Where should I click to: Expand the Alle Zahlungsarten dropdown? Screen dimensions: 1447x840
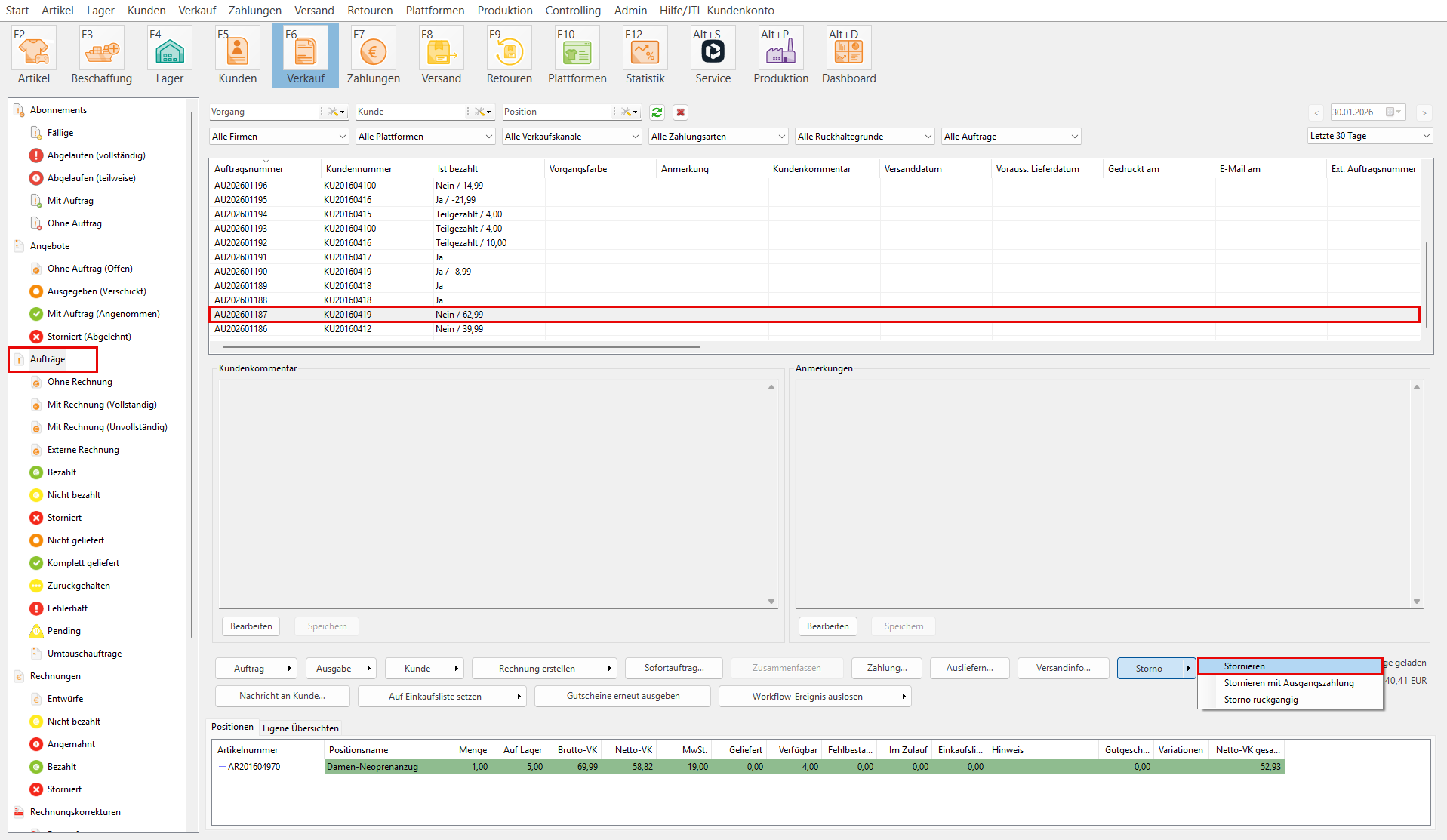point(718,137)
